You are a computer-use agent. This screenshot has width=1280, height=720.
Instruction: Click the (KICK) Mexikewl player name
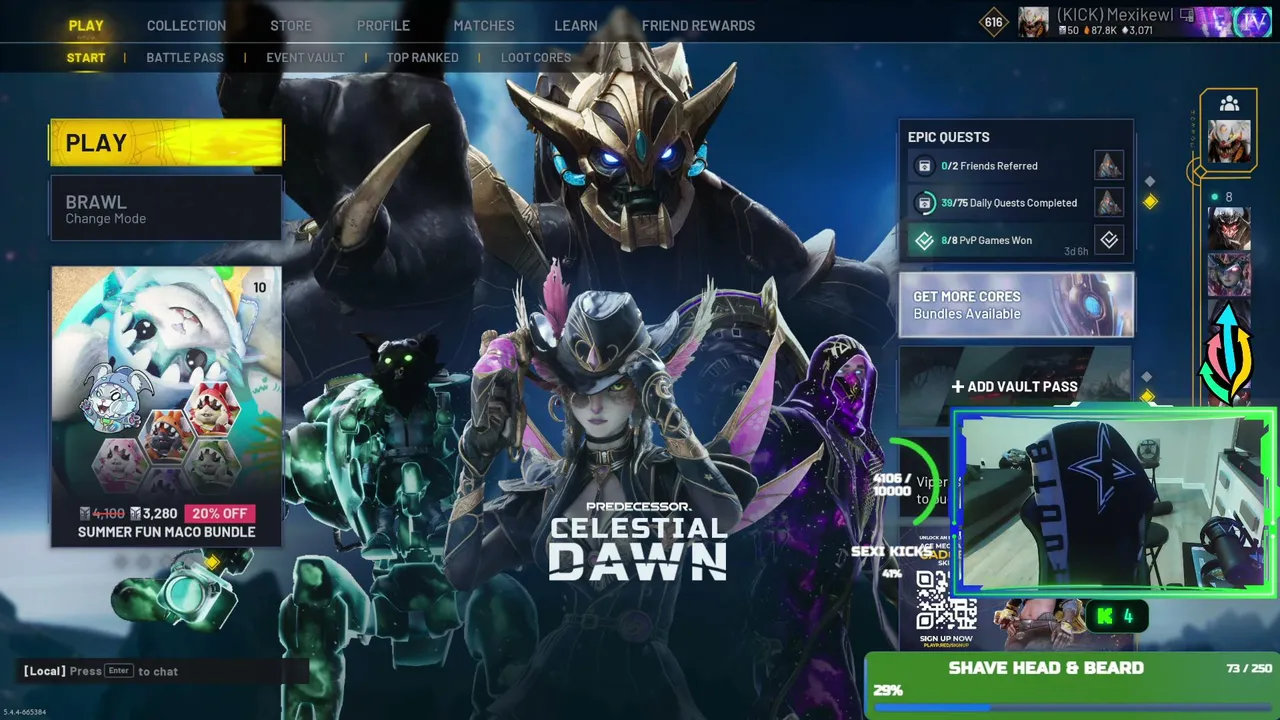[1114, 16]
